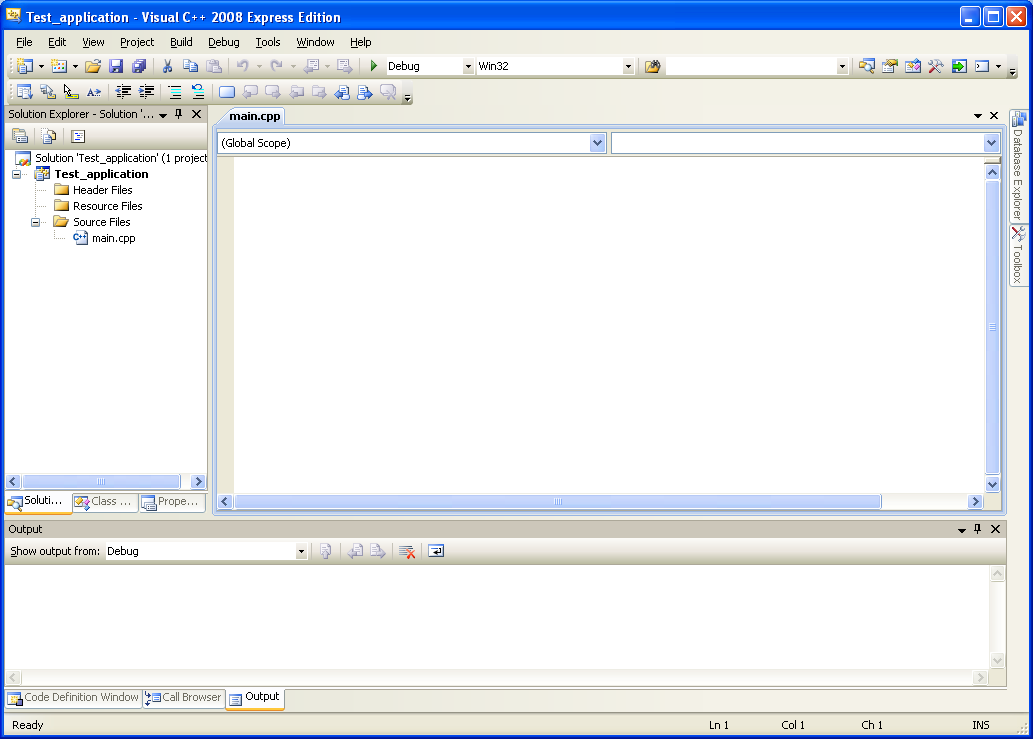Save main.cpp with the floppy disk icon
This screenshot has height=739, width=1033.
click(116, 66)
